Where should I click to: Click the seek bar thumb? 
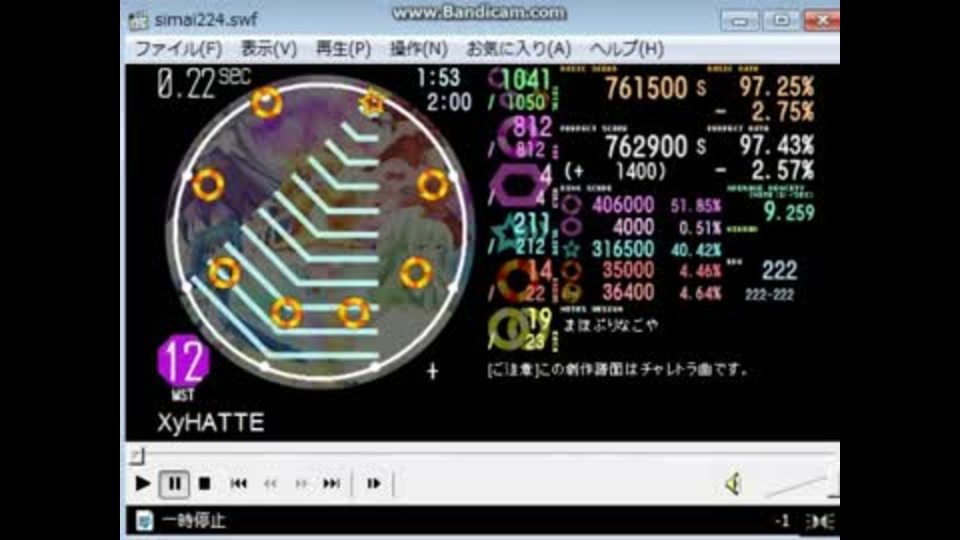click(x=138, y=456)
